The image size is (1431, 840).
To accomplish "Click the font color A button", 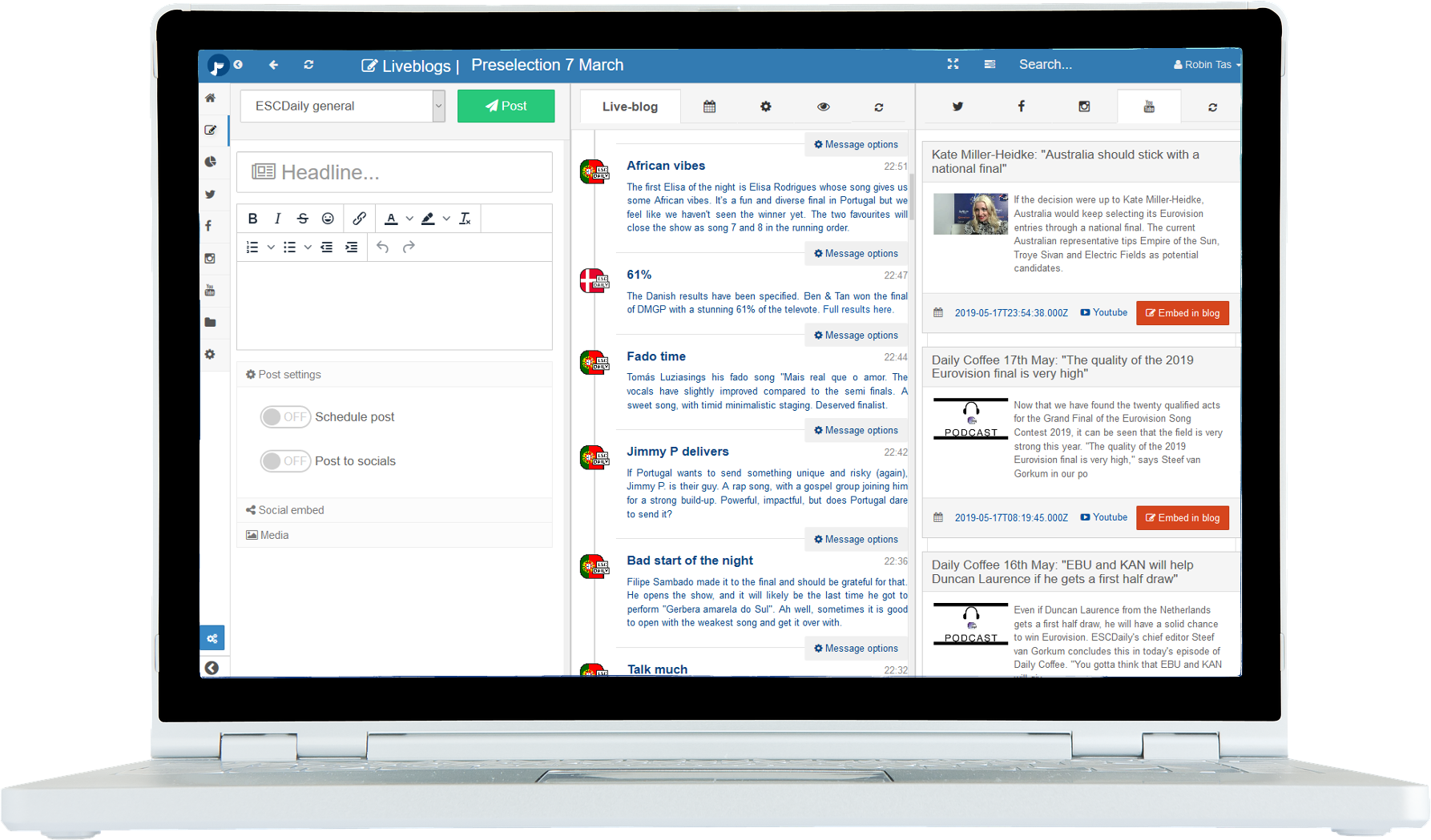I will (391, 219).
